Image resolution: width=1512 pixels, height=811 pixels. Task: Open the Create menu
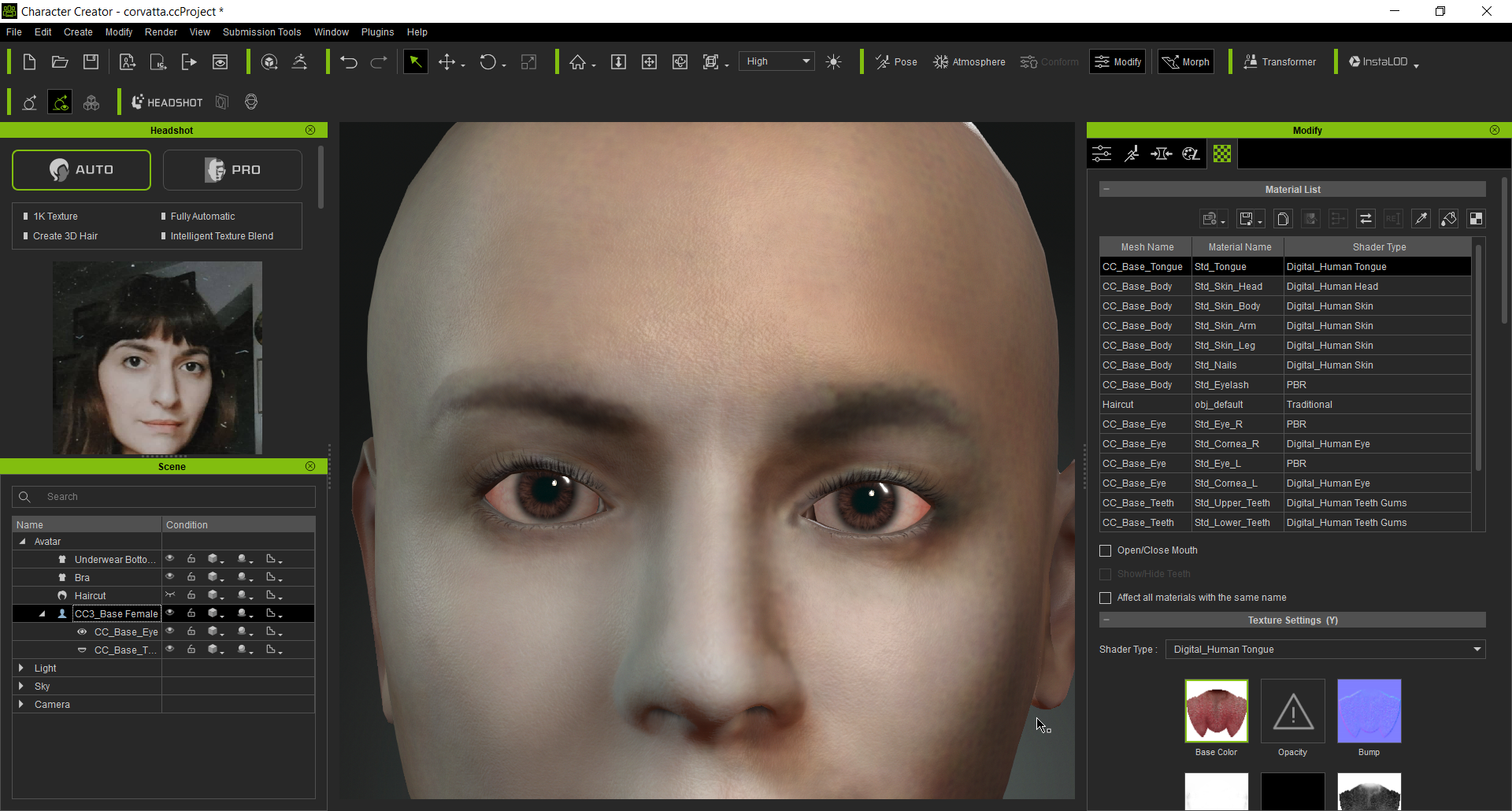78,32
